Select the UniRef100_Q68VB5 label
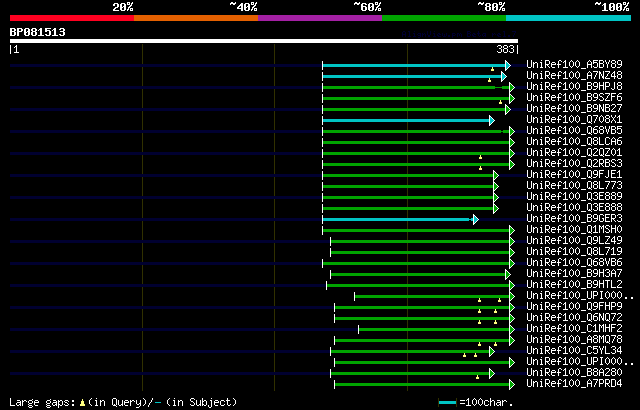This screenshot has width=640, height=410. pyautogui.click(x=574, y=130)
